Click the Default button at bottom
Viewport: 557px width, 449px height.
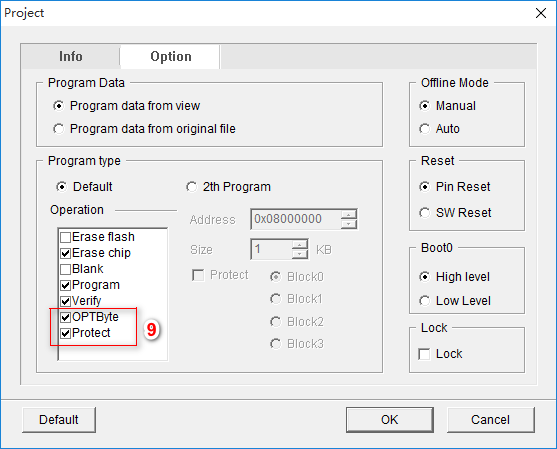coord(59,420)
